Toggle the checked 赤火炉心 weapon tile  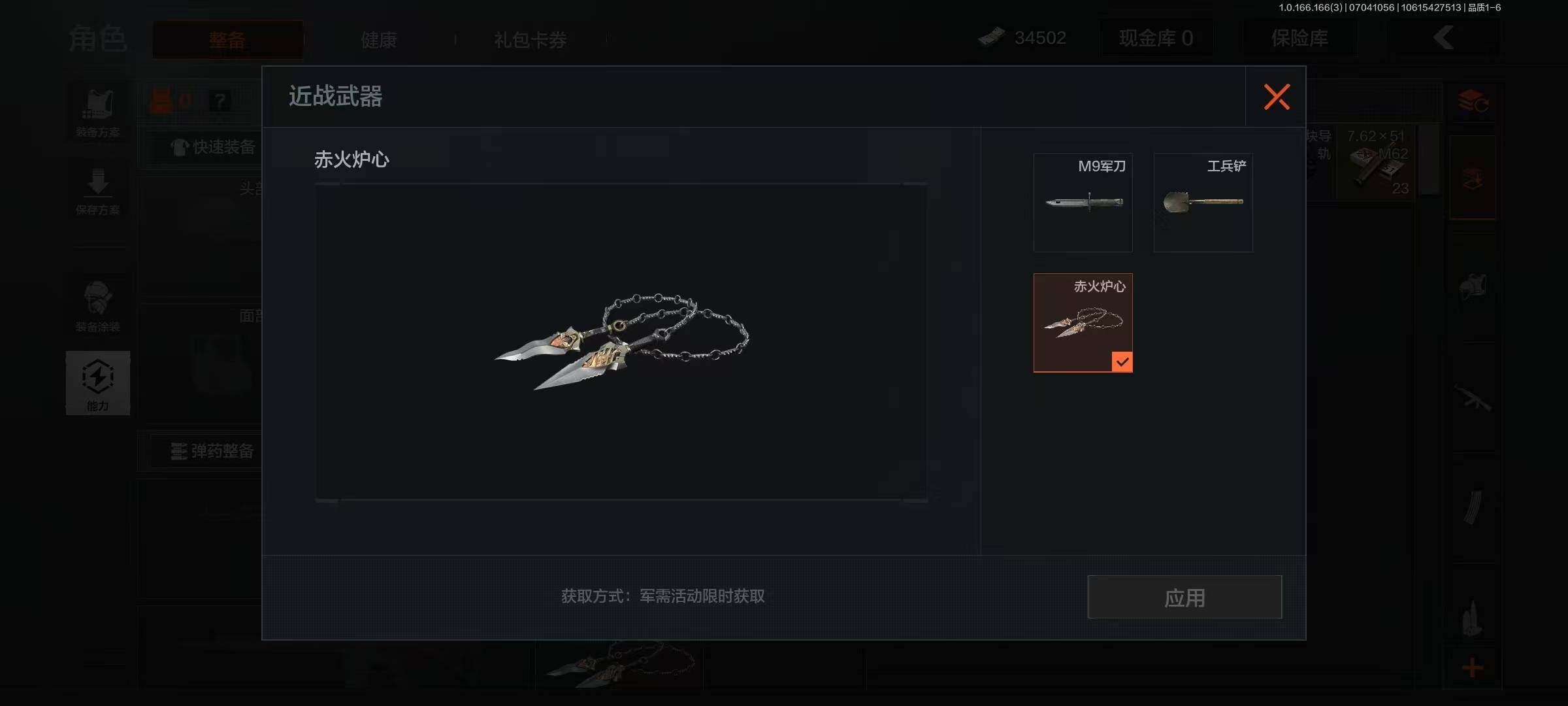1083,323
